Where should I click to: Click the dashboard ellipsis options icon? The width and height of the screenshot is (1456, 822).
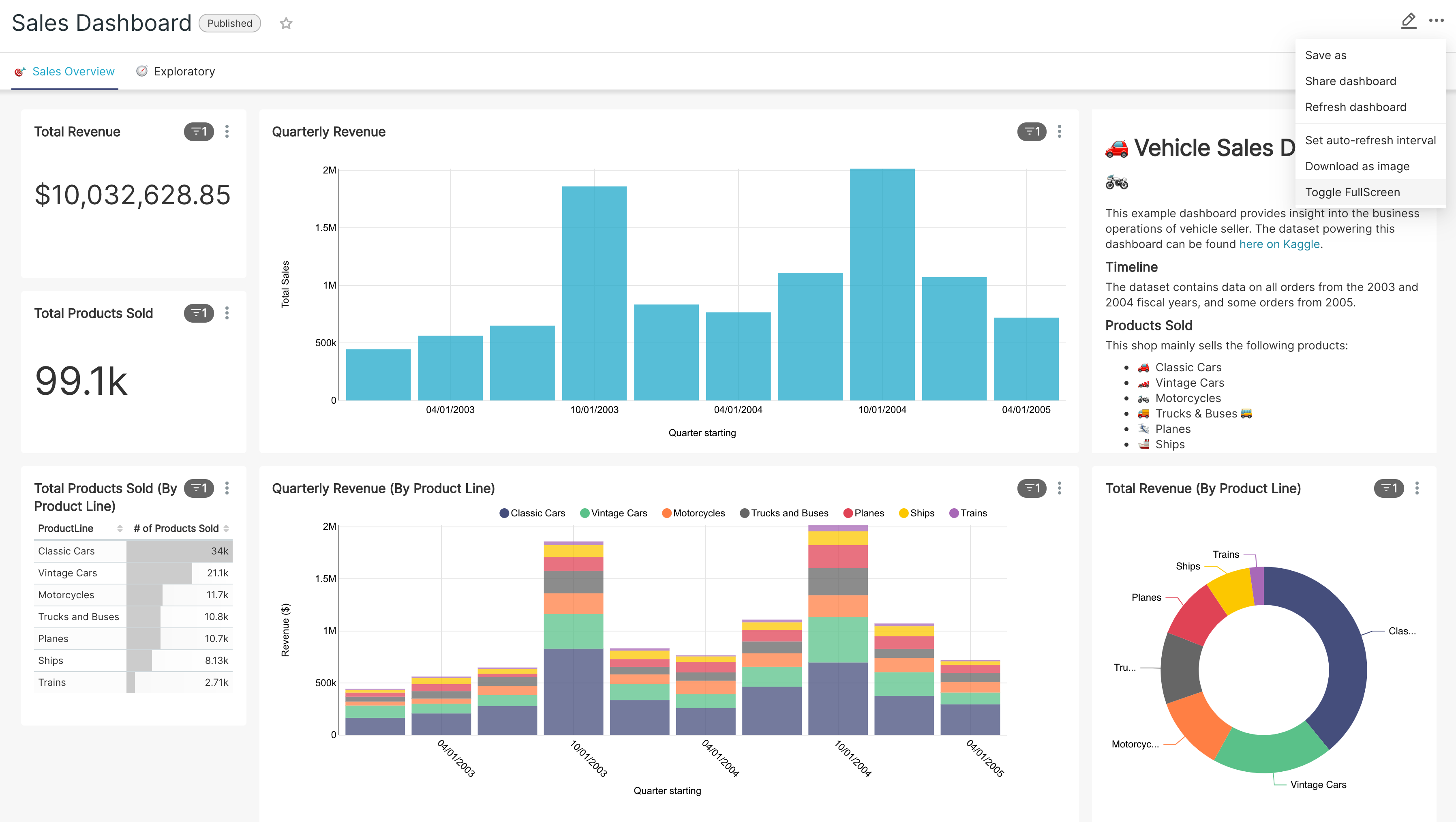tap(1436, 21)
